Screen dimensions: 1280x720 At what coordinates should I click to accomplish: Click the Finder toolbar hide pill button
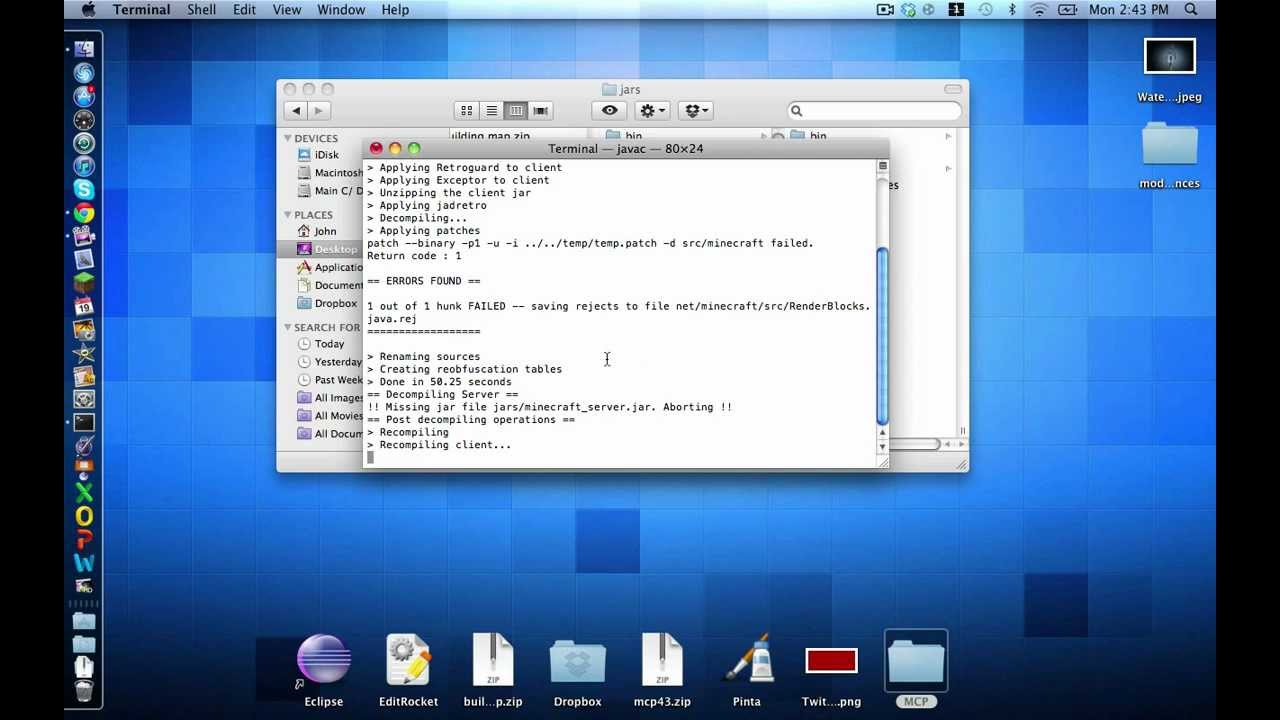pos(952,89)
